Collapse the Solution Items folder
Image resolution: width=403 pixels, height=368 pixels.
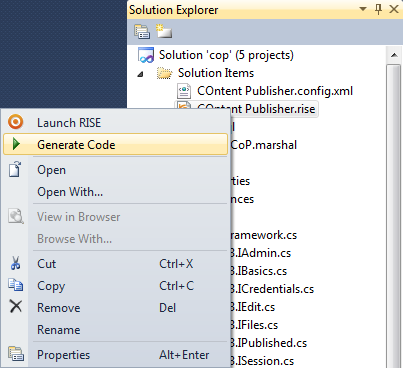[x=140, y=74]
